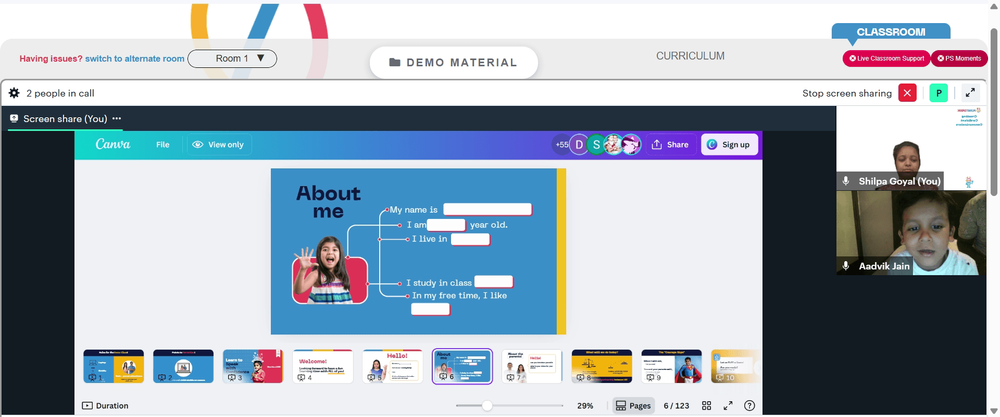Click the About me slide heading
Screen dimensions: 1000x417
[328, 202]
